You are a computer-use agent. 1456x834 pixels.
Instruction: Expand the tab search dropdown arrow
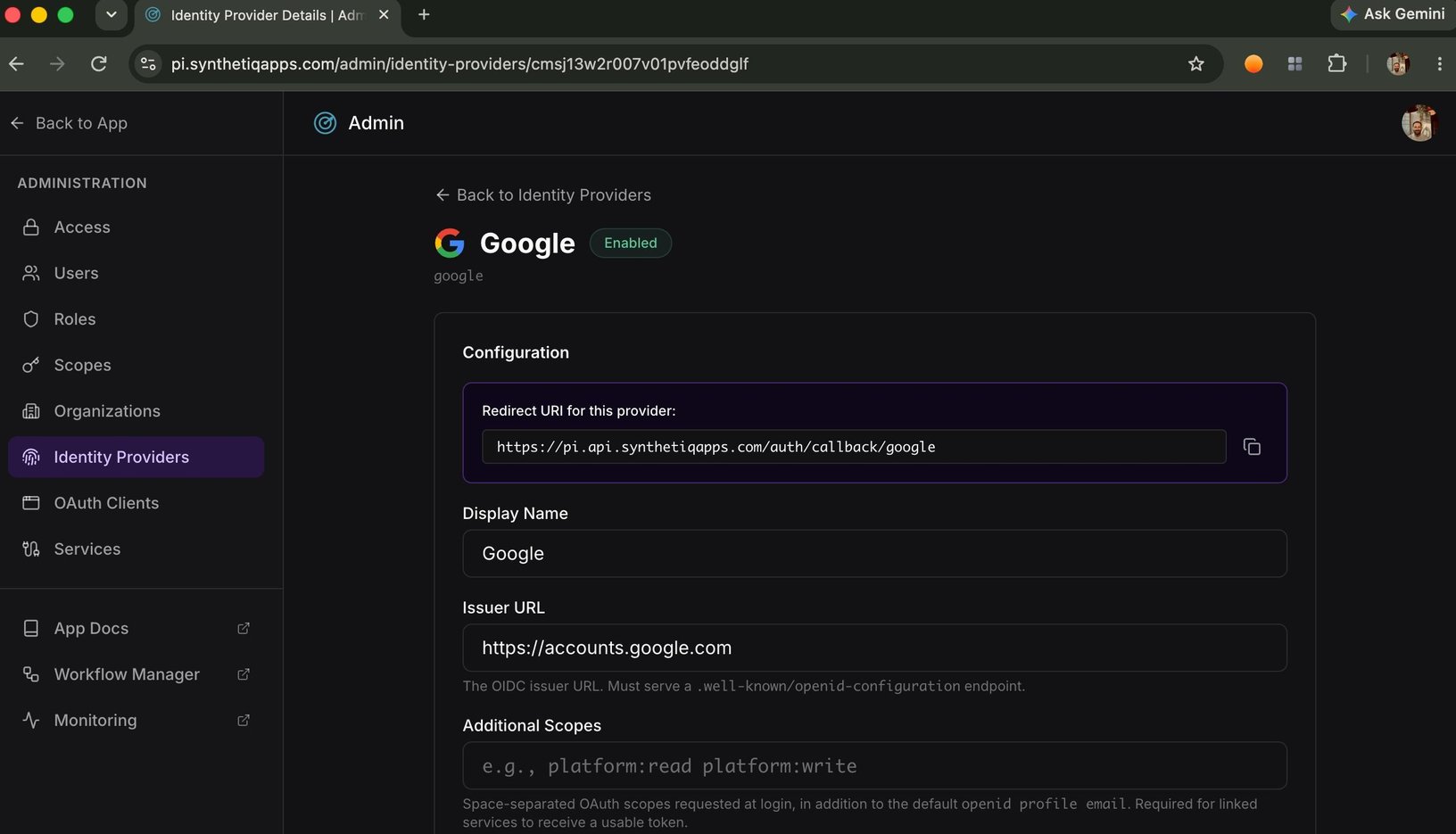[112, 14]
